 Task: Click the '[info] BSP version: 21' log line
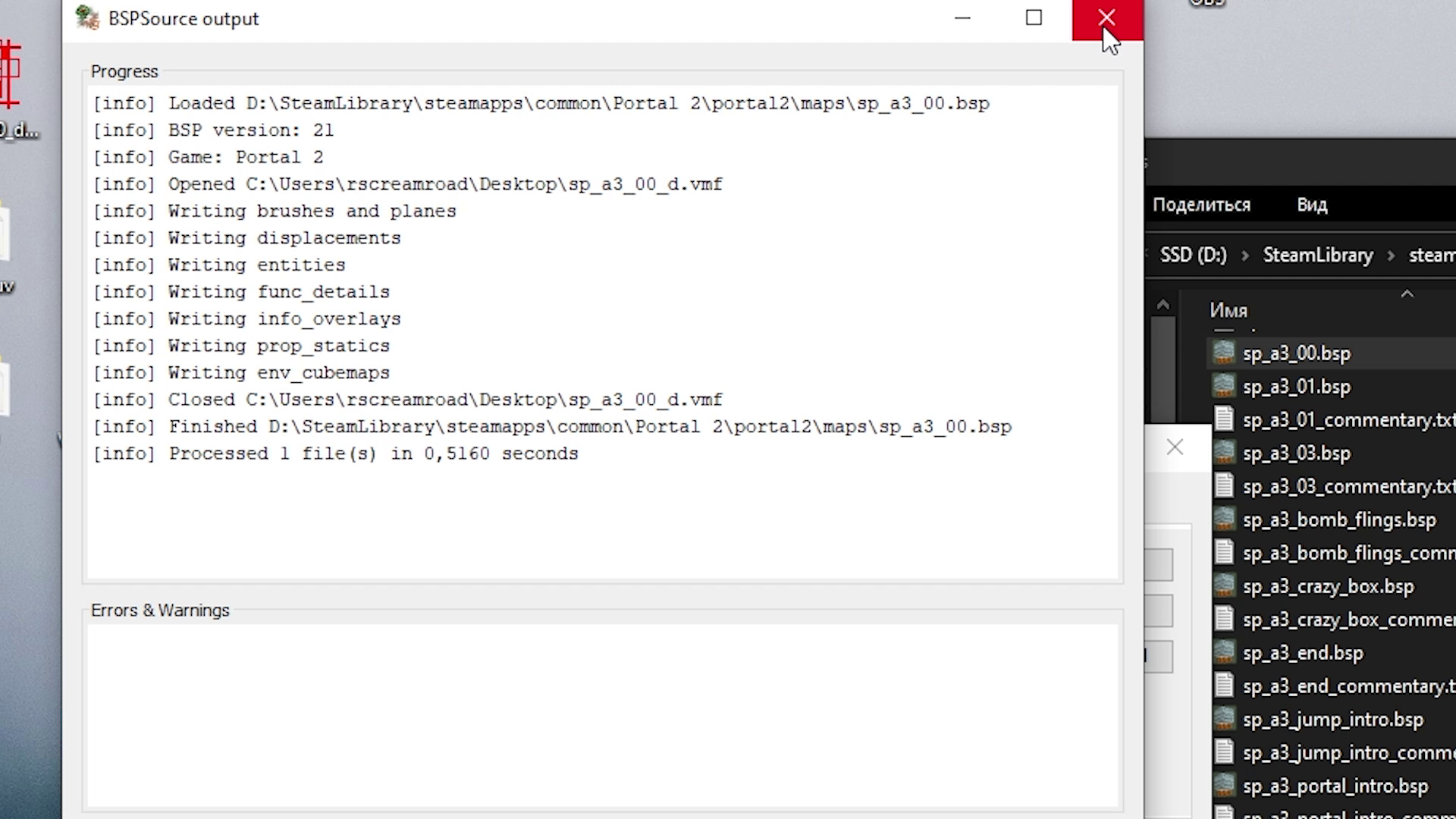click(x=213, y=130)
